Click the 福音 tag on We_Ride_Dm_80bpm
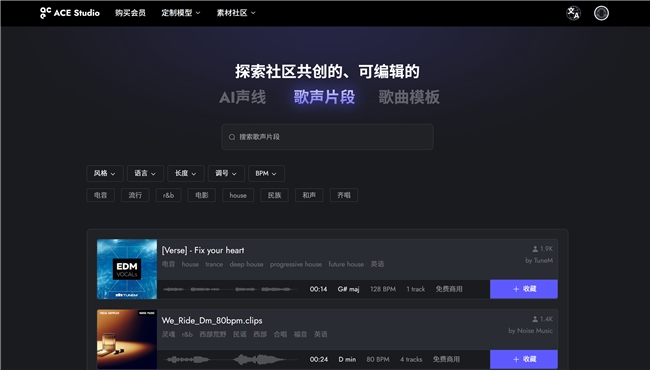 (x=300, y=334)
